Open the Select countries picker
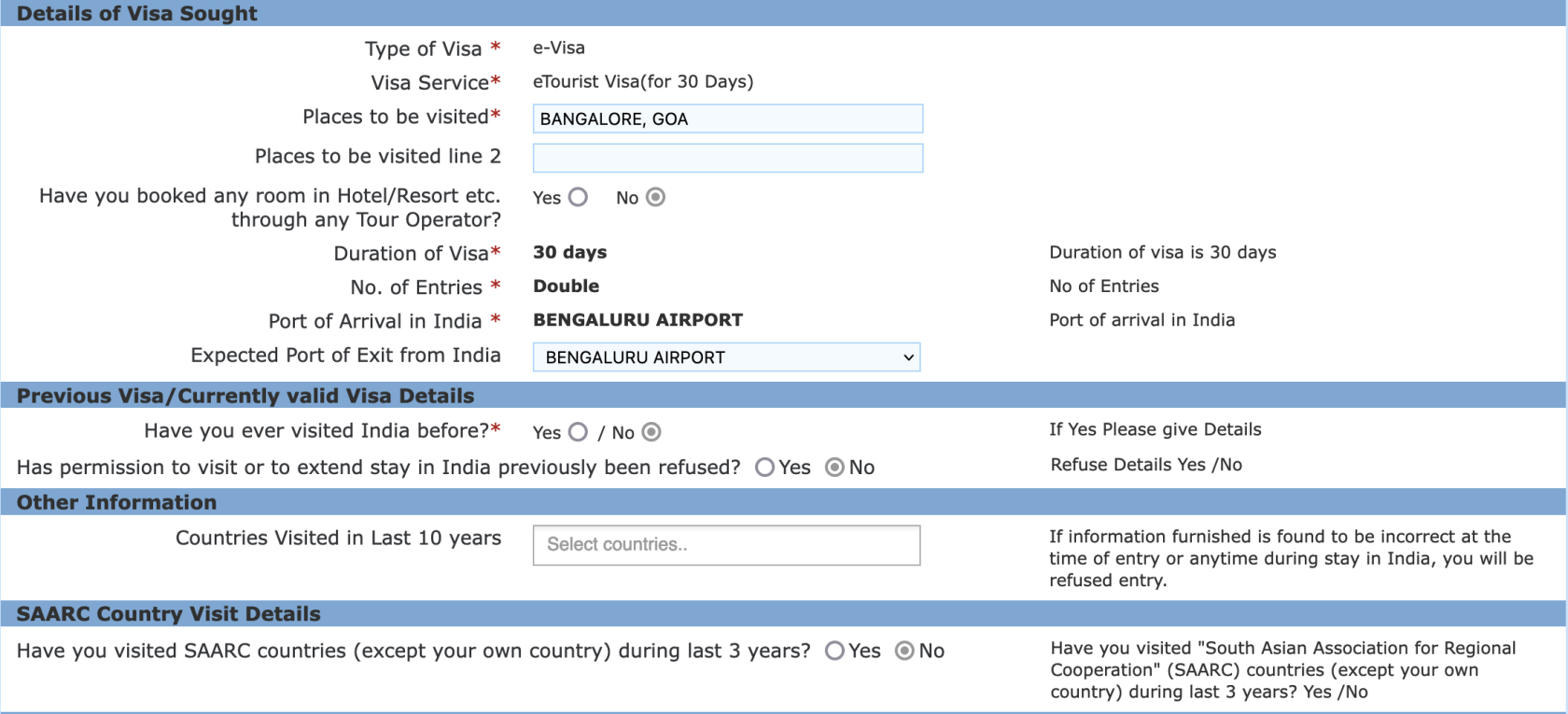Viewport: 1568px width, 714px height. [726, 545]
